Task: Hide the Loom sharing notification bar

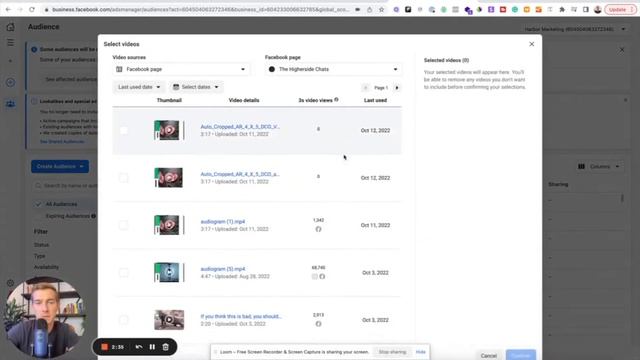Action: pos(420,352)
